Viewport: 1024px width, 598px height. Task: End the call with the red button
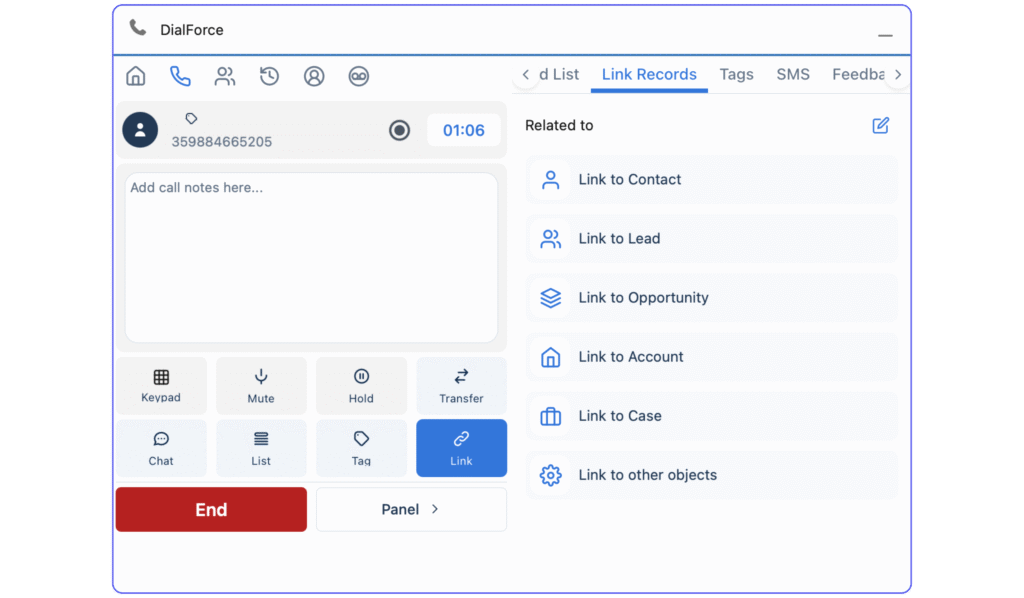point(211,509)
